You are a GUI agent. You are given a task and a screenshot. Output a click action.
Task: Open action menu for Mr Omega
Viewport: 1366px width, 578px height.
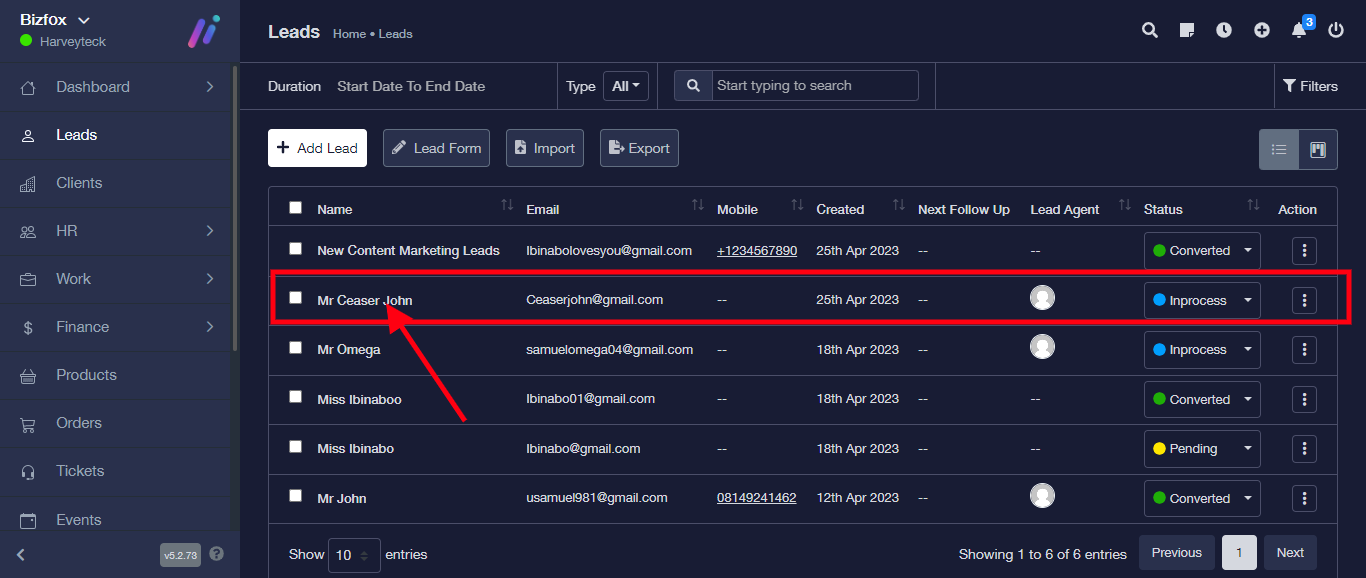(1304, 350)
